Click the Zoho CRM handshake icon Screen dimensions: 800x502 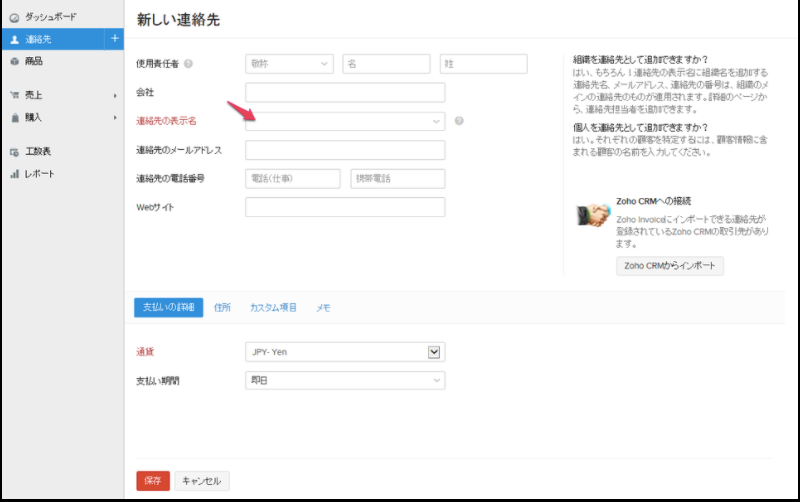pyautogui.click(x=593, y=216)
